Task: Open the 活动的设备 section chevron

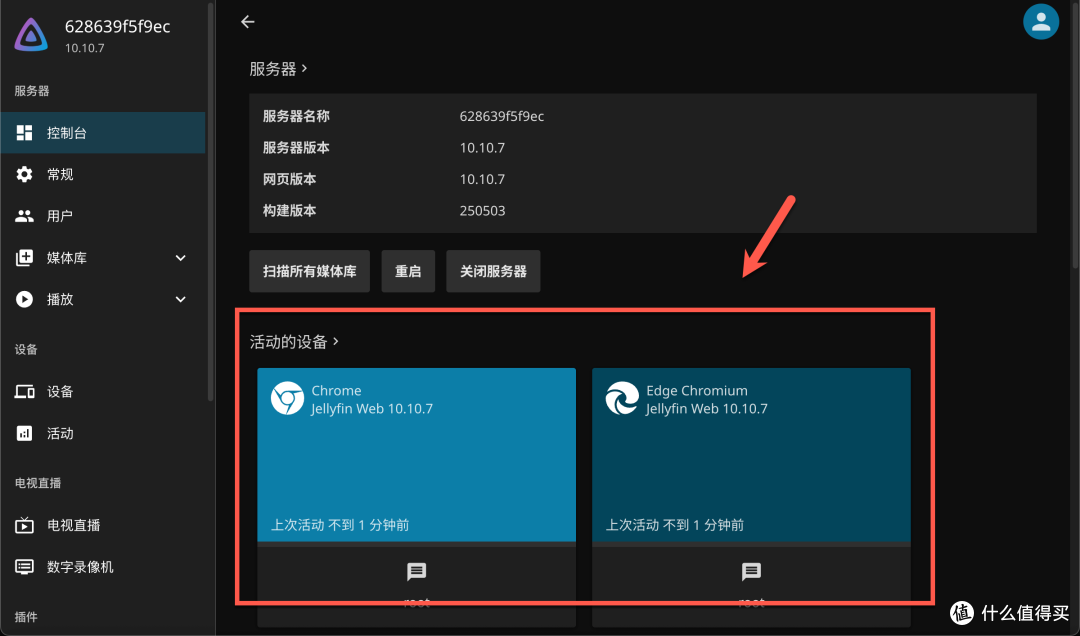Action: 335,341
